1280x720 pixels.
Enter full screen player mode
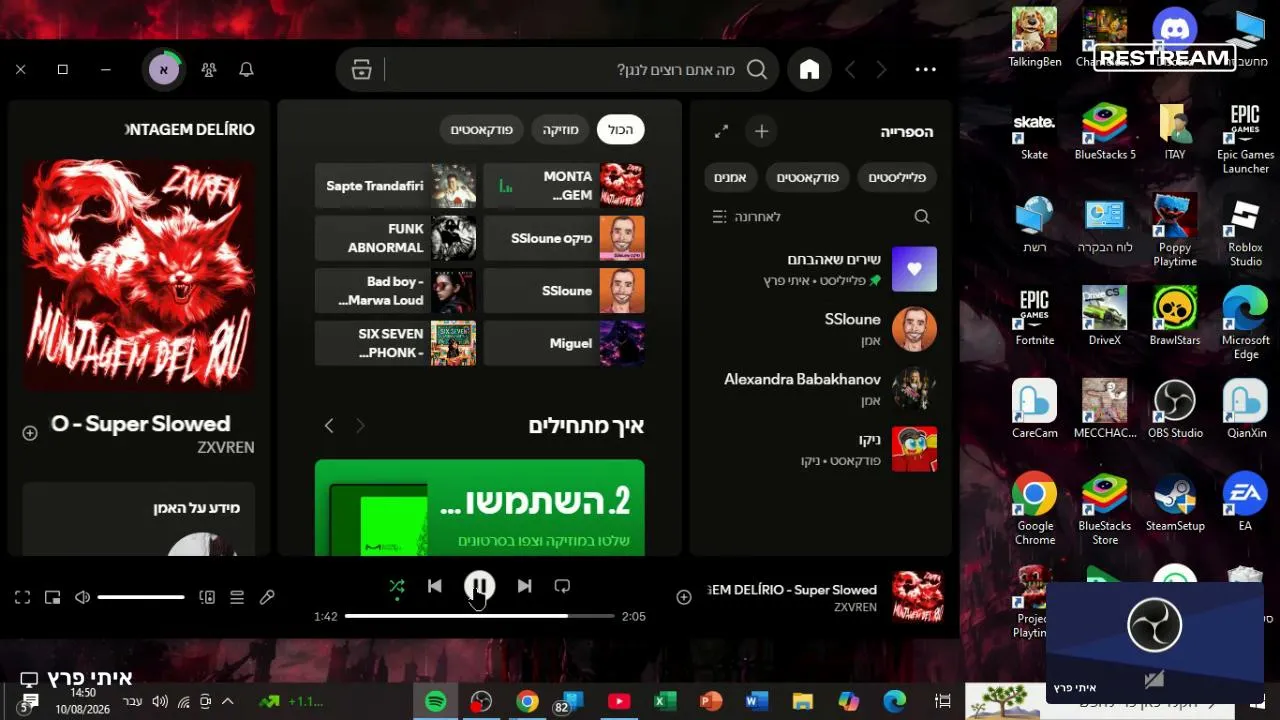[x=22, y=597]
